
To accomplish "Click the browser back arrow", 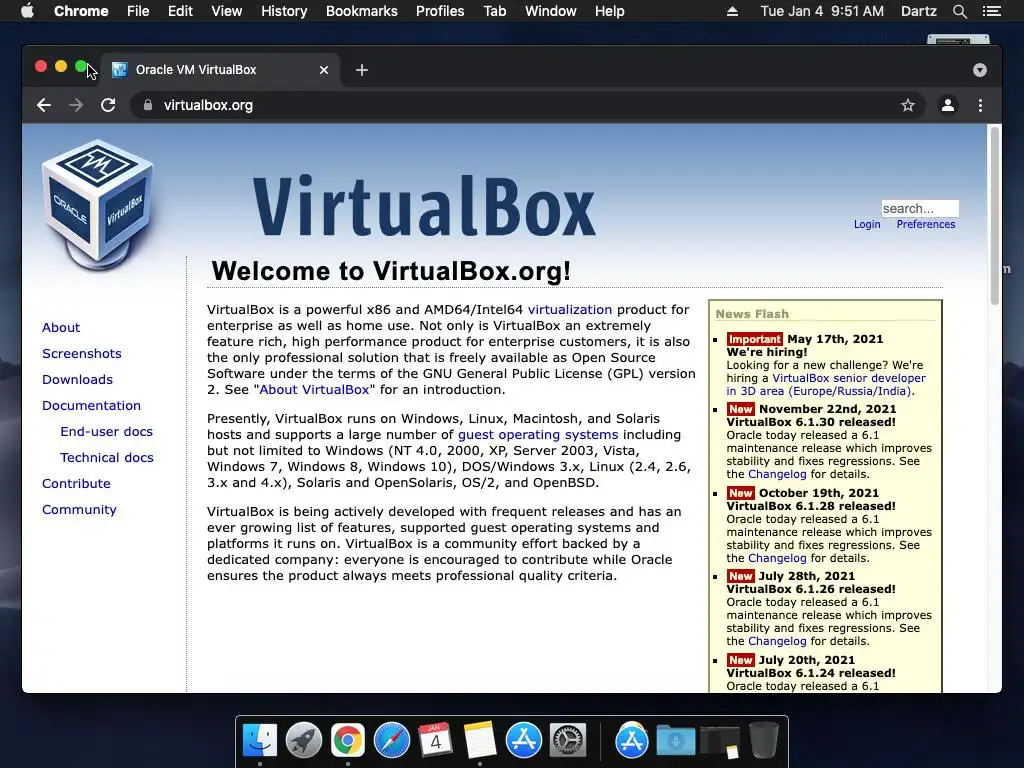I will [44, 105].
